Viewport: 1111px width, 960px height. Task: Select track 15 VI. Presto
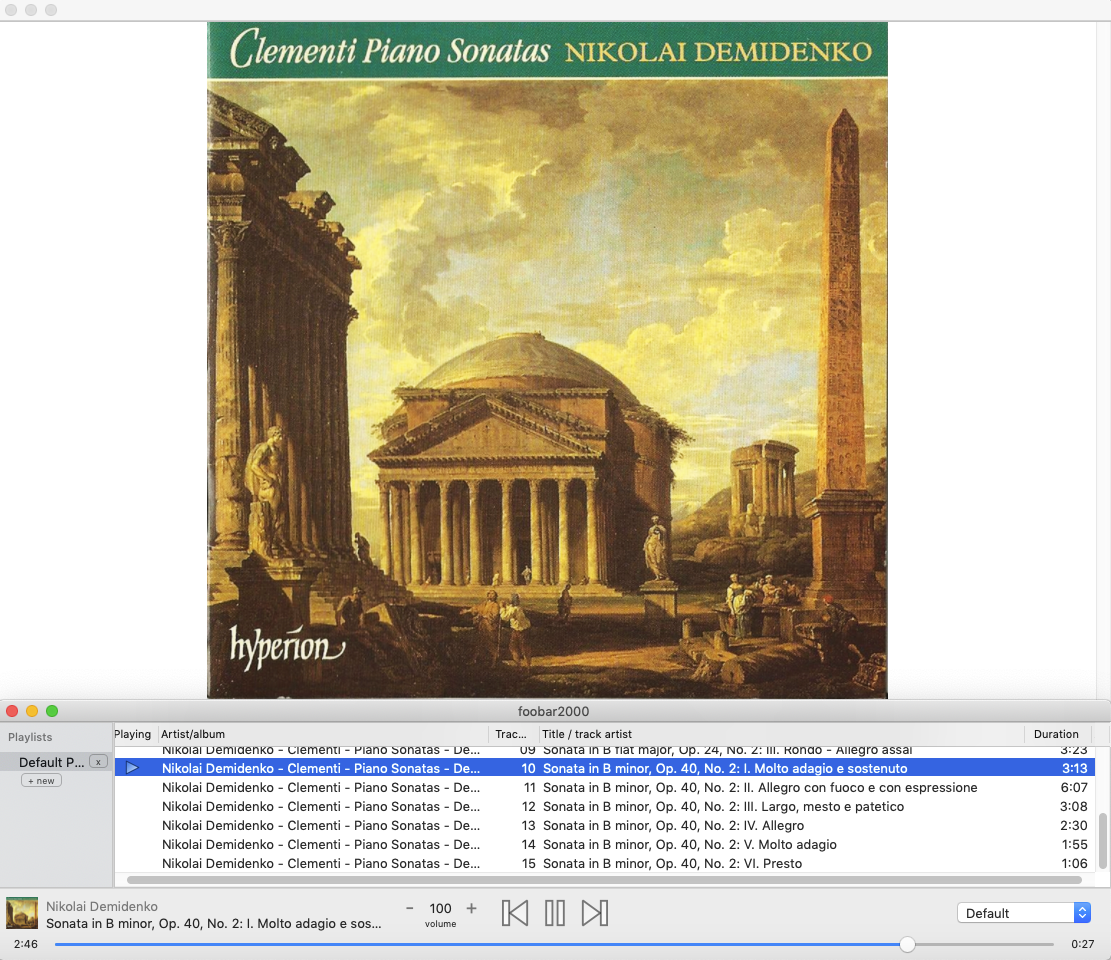672,864
